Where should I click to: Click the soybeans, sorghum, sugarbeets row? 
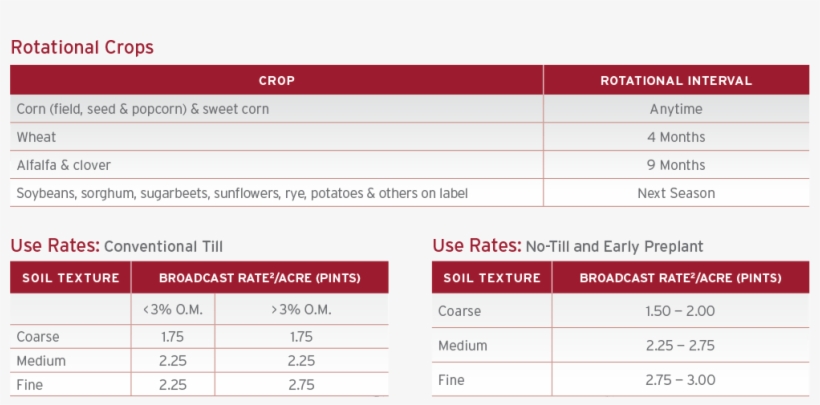click(x=409, y=193)
